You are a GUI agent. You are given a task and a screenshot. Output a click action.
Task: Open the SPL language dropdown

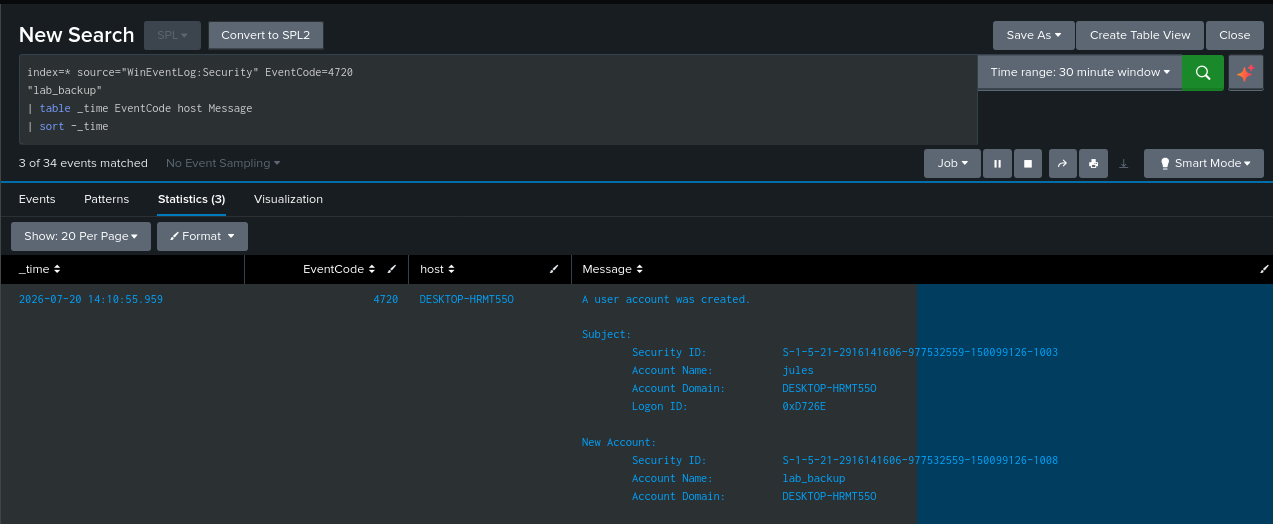pyautogui.click(x=172, y=35)
